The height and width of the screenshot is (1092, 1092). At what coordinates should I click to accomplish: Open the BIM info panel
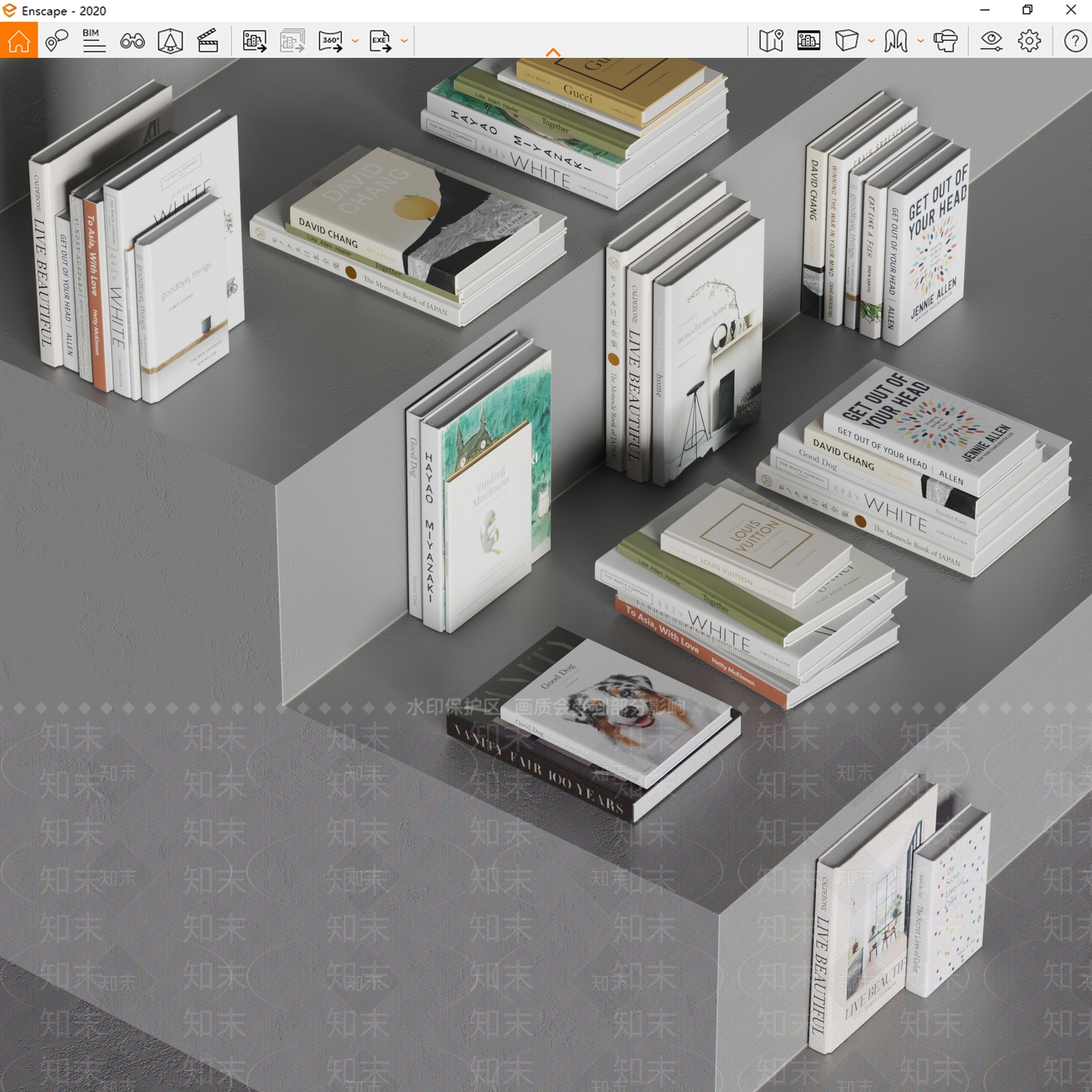(94, 40)
